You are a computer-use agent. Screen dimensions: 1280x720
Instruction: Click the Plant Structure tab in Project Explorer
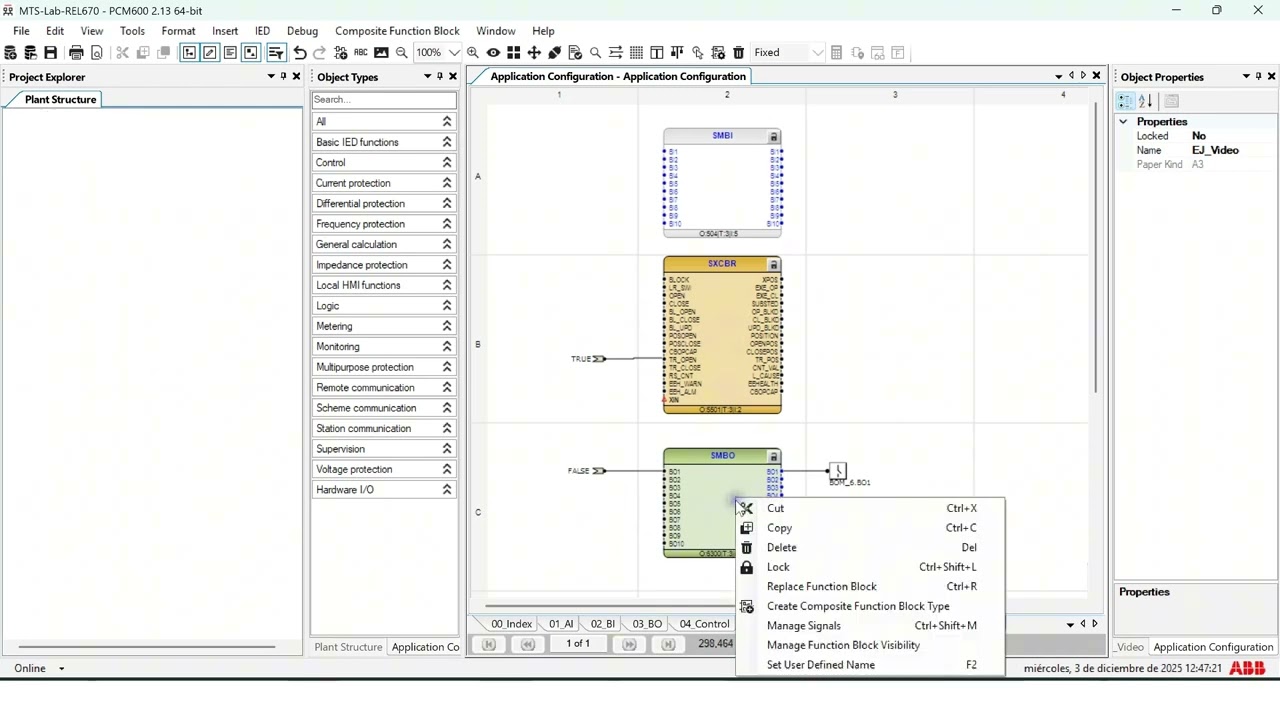click(61, 100)
